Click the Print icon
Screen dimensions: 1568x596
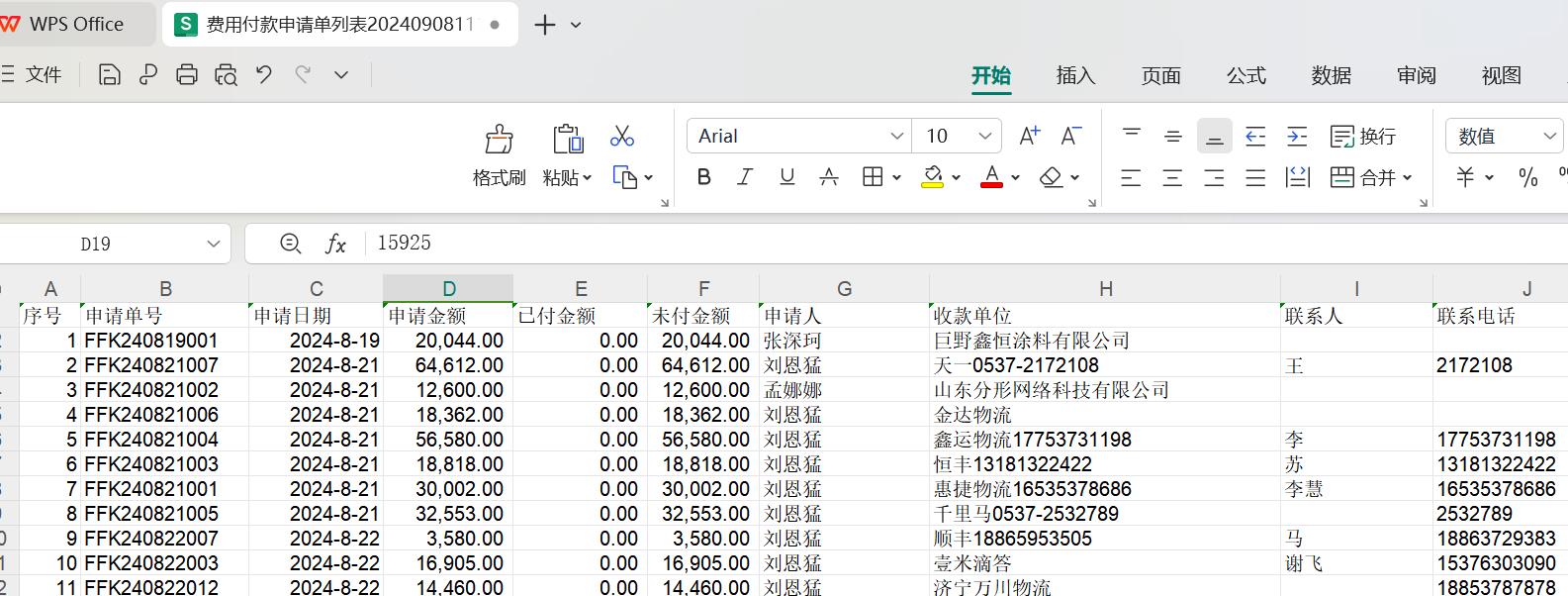[x=187, y=75]
